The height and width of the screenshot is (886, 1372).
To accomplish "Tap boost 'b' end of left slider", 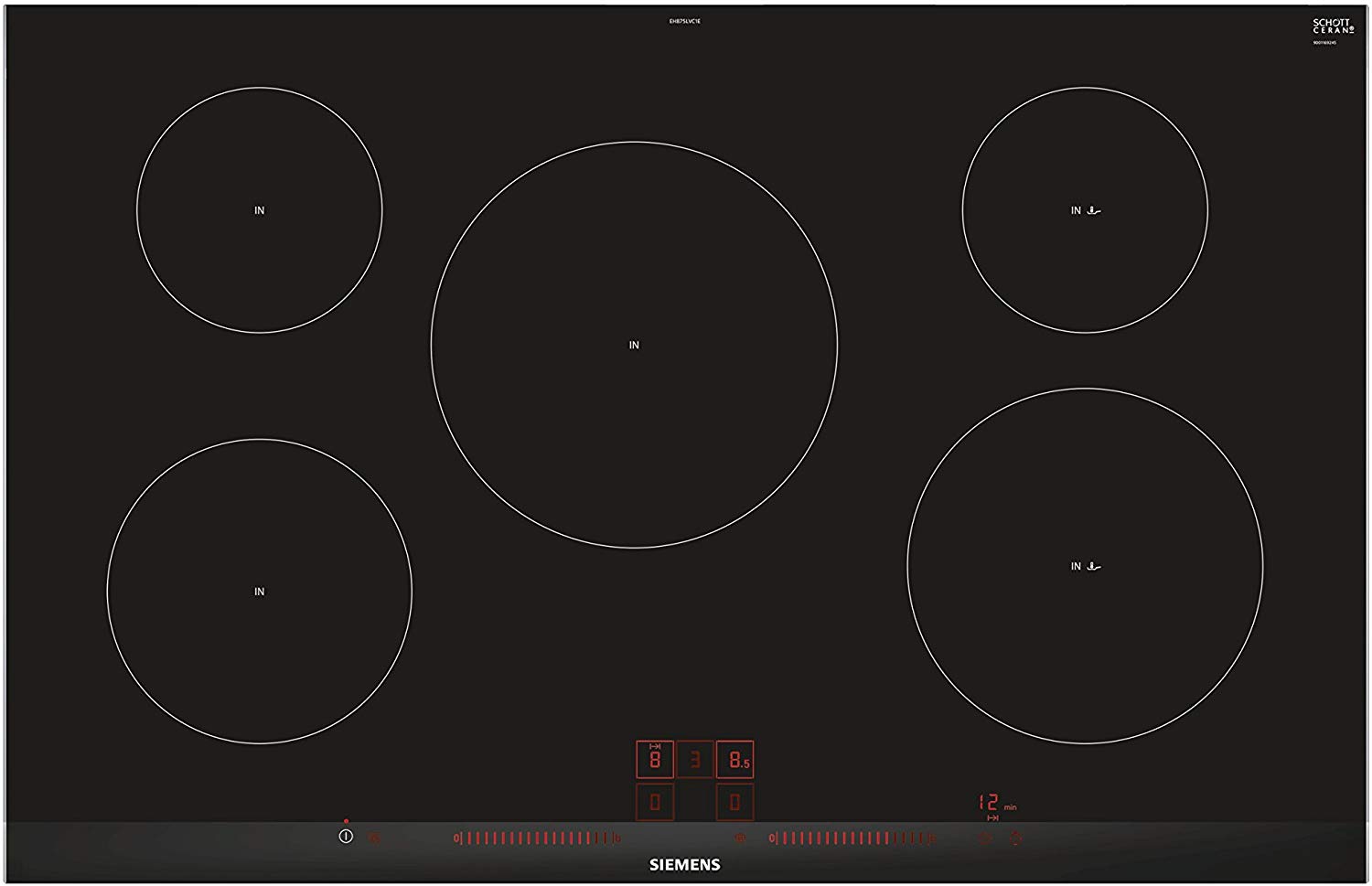I will (617, 838).
